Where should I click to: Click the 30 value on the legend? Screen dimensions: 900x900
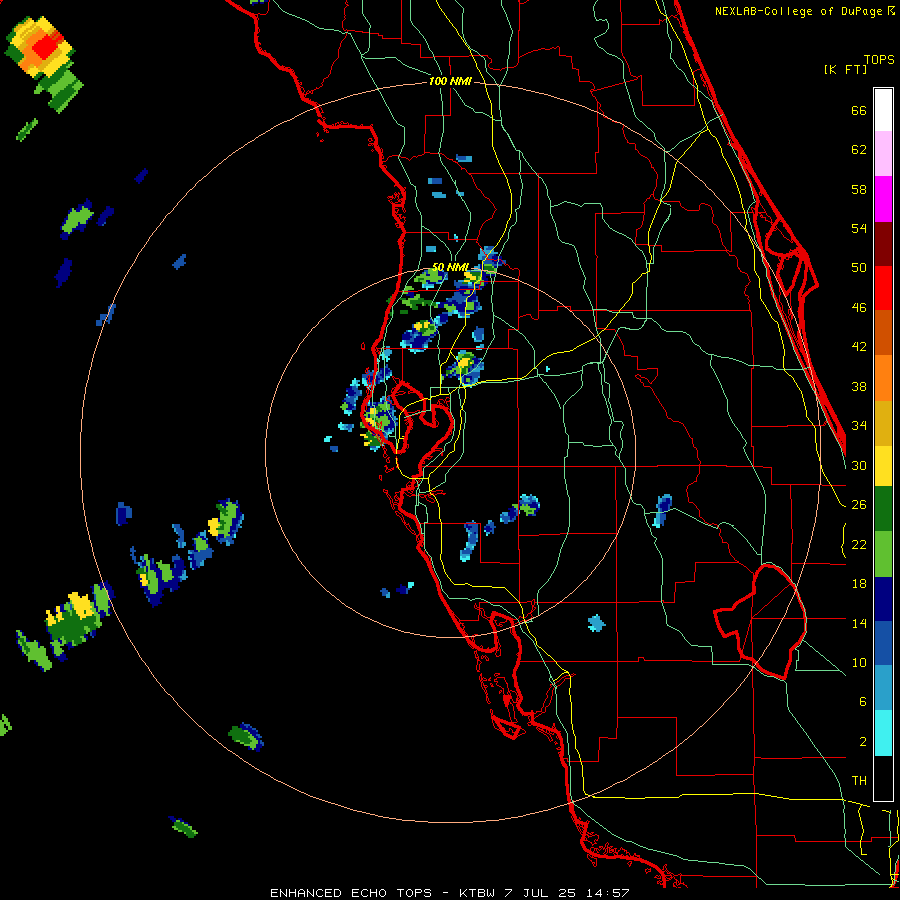click(x=859, y=465)
